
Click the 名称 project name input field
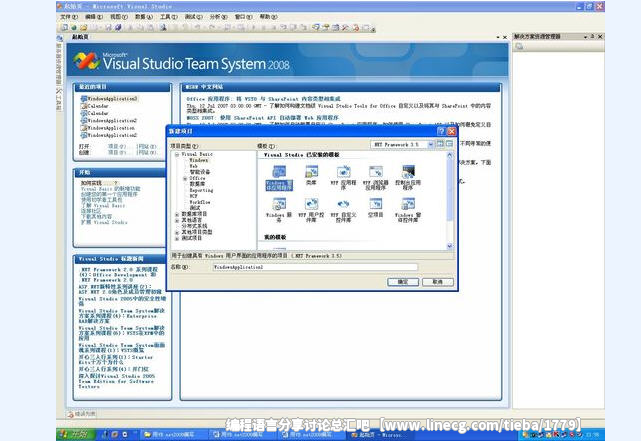click(315, 267)
